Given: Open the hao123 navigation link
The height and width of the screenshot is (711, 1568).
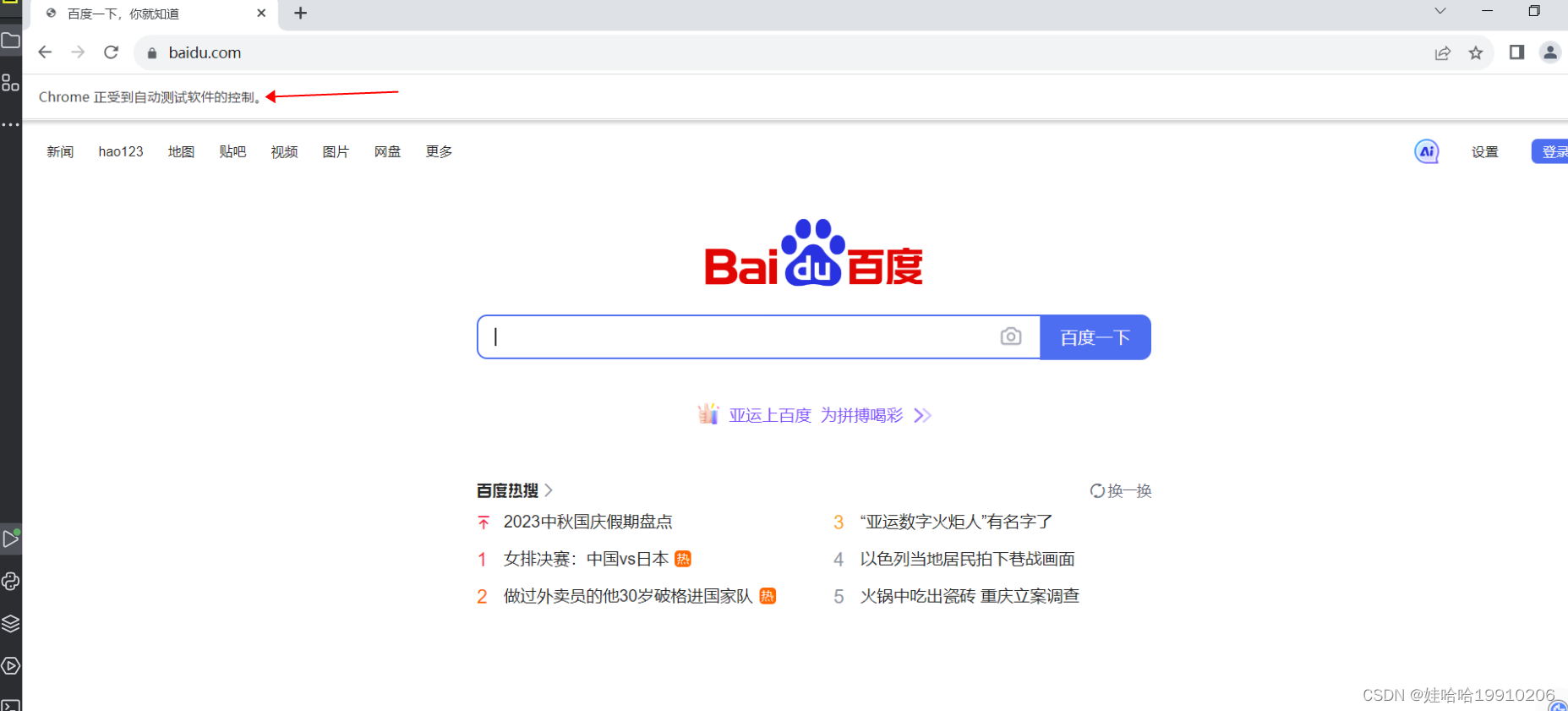Looking at the screenshot, I should point(121,151).
